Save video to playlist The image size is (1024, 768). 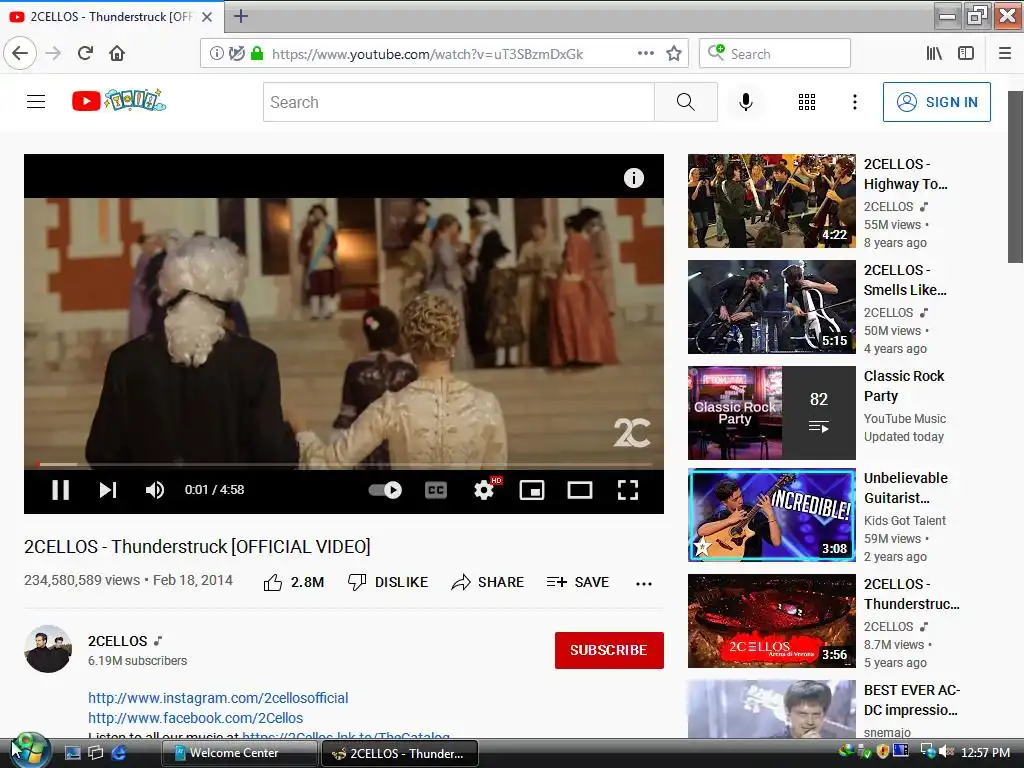click(x=578, y=582)
